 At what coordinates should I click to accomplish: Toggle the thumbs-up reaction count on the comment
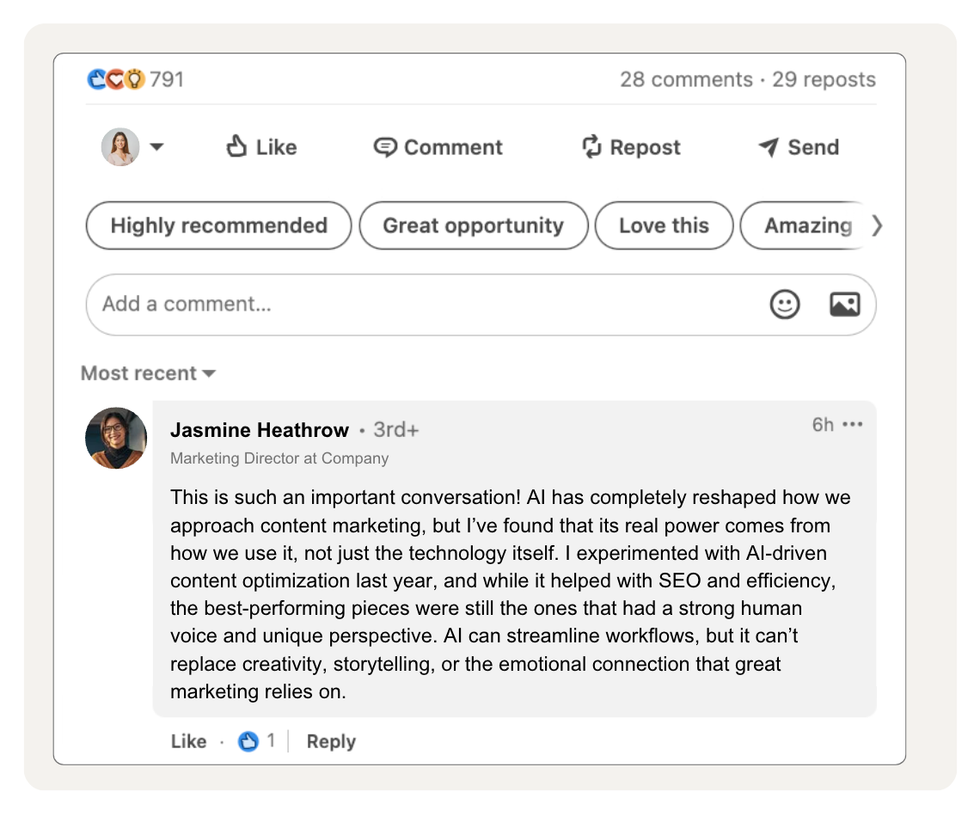pos(256,741)
